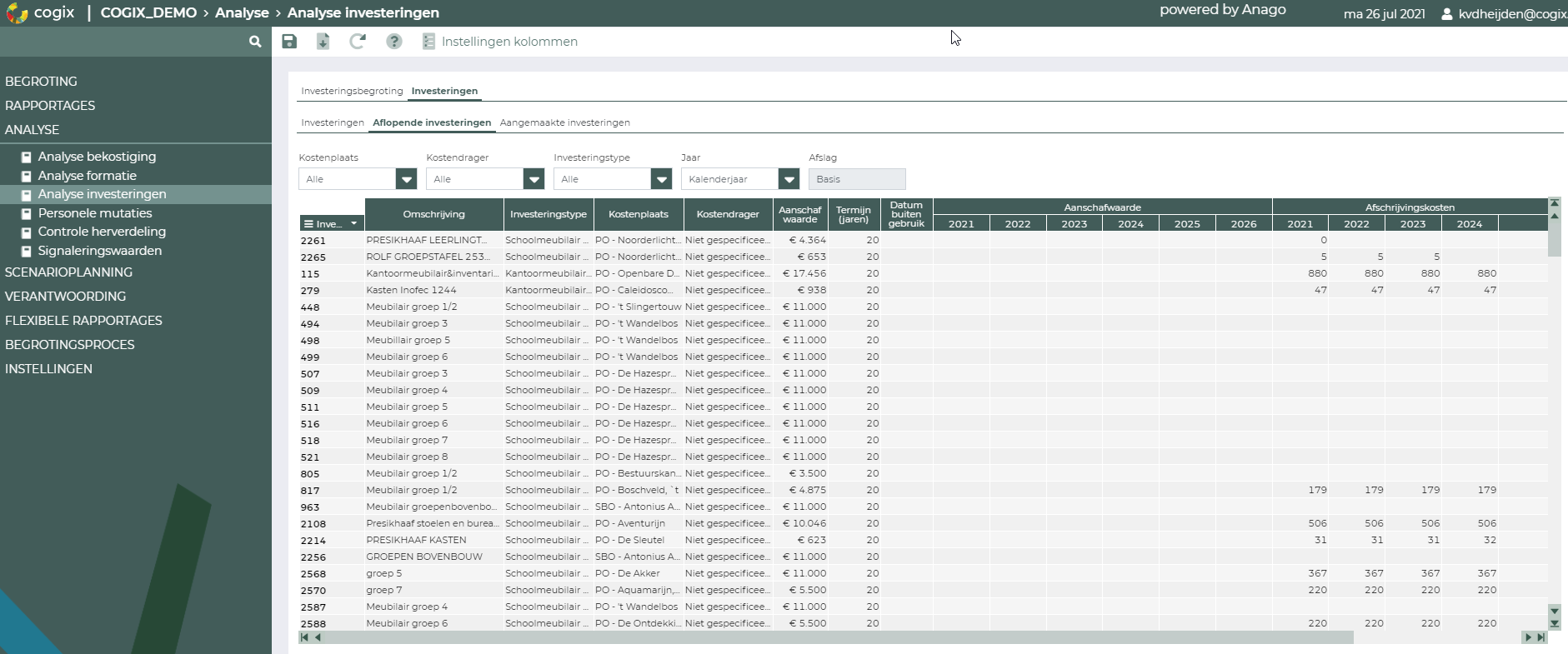
Task: Click the scroll down arrow of table
Action: (x=1554, y=611)
